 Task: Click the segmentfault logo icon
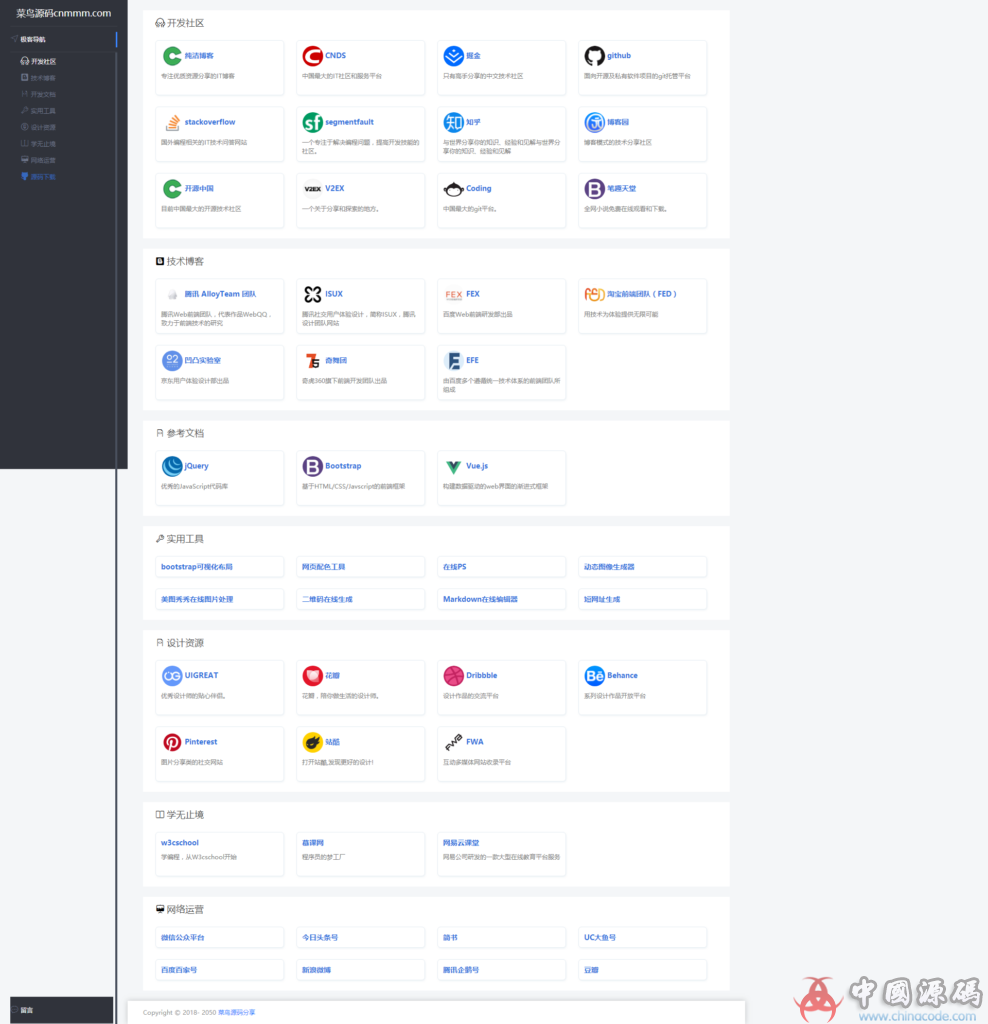pyautogui.click(x=312, y=123)
